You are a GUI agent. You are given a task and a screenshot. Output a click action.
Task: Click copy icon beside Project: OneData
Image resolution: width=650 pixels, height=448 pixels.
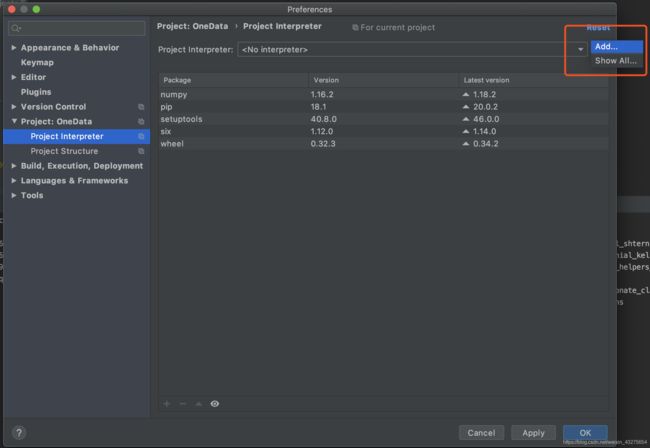[141, 121]
